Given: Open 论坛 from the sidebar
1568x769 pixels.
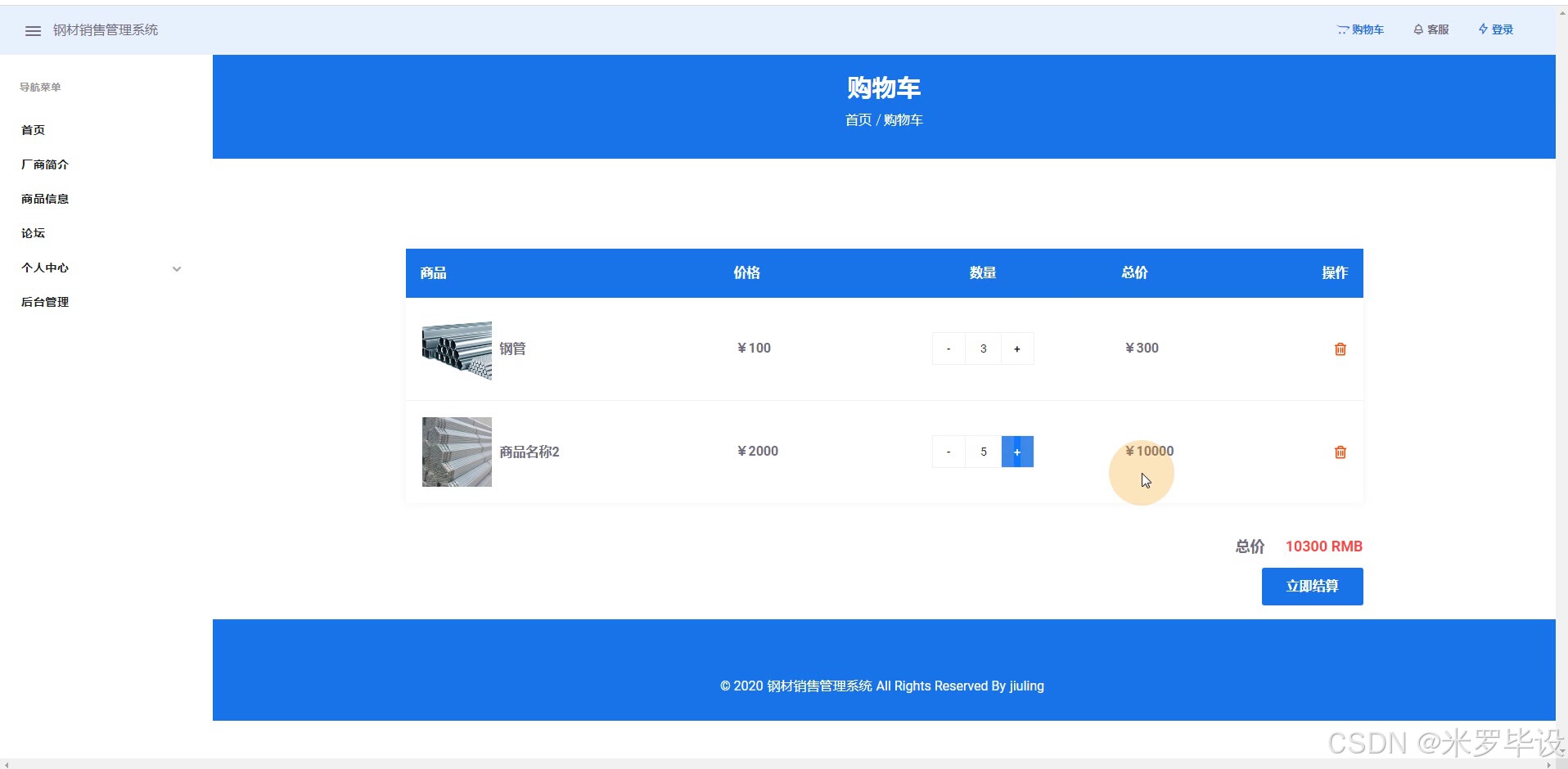Looking at the screenshot, I should point(32,233).
